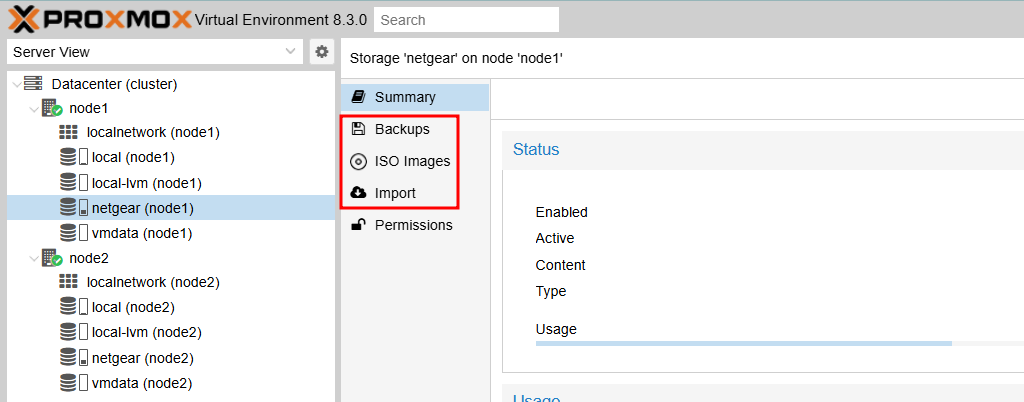The width and height of the screenshot is (1024, 402).
Task: Collapse the node1 tree branch
Action: (x=33, y=108)
